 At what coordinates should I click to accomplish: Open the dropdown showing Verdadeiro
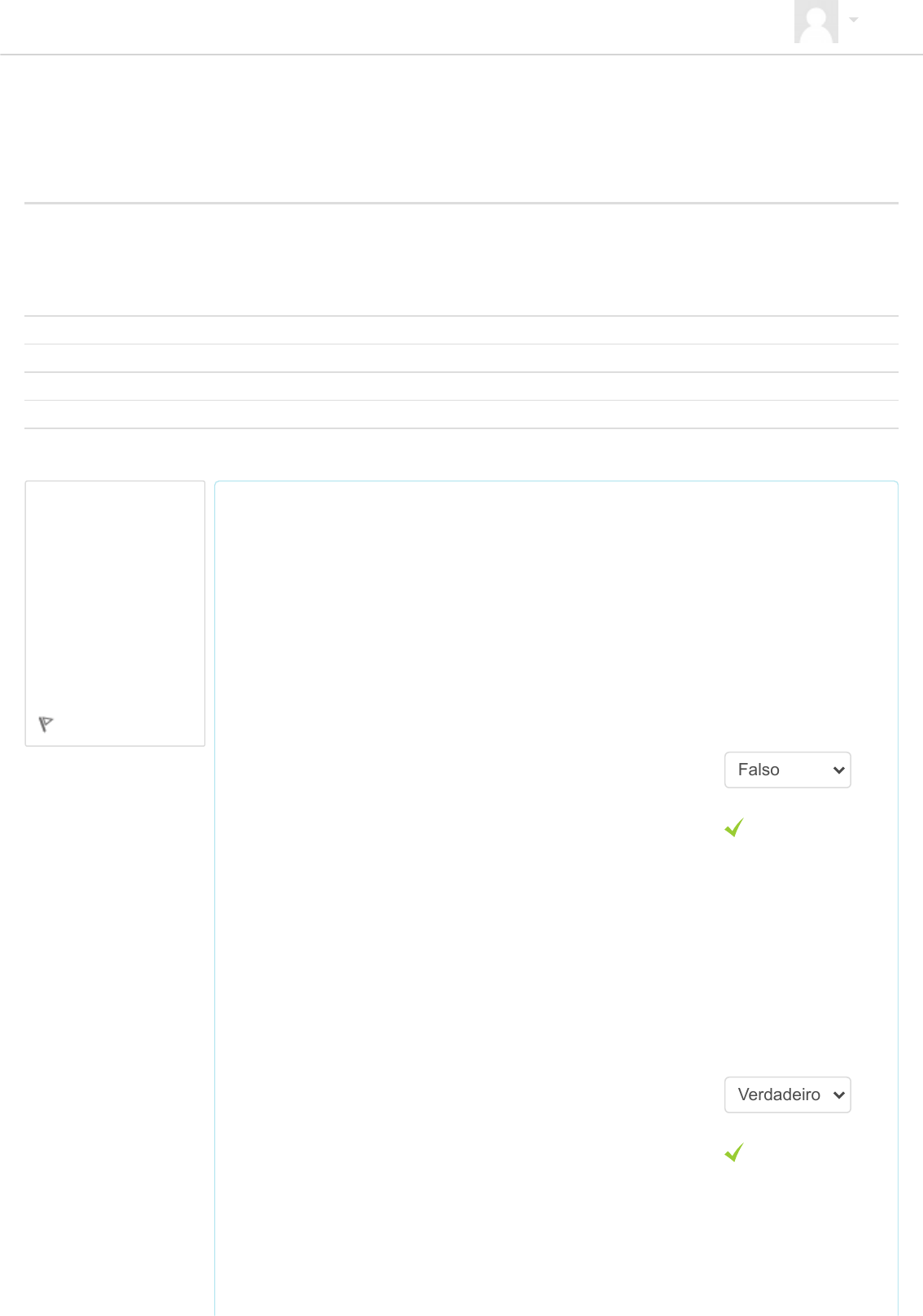click(x=787, y=1094)
